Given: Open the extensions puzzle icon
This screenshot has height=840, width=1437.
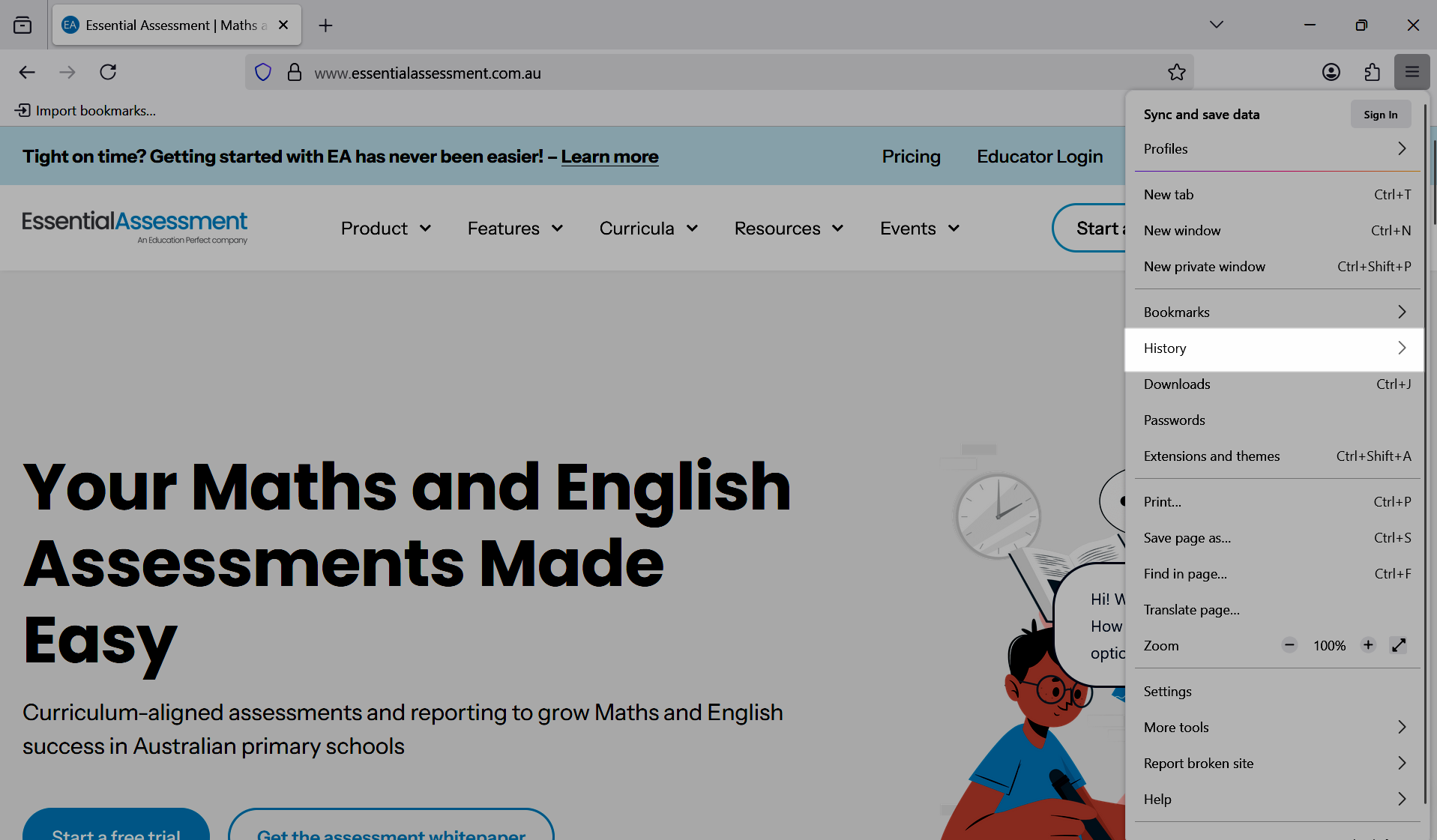Looking at the screenshot, I should point(1372,73).
